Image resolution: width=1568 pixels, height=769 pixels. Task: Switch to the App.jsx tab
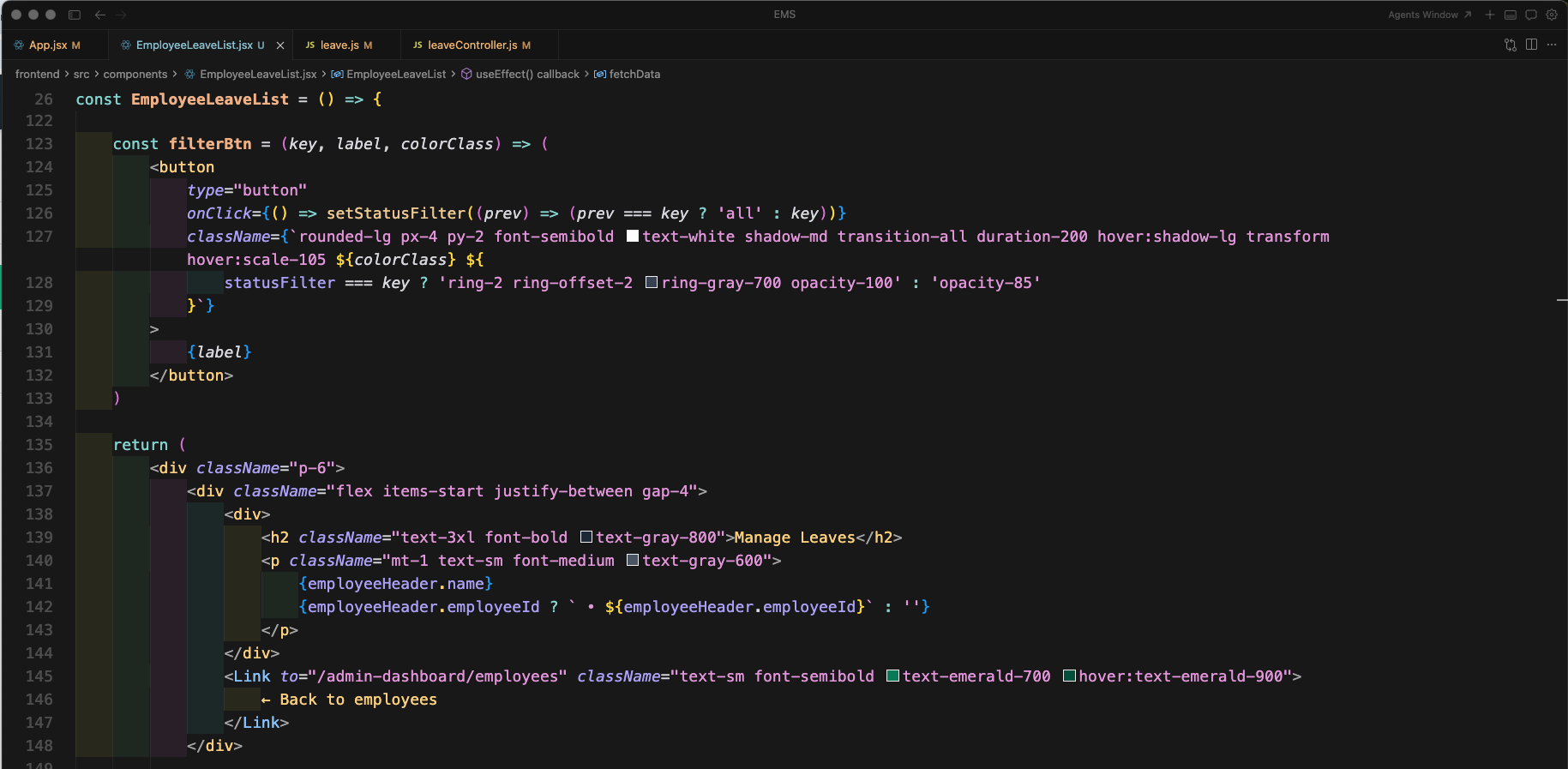[x=55, y=45]
